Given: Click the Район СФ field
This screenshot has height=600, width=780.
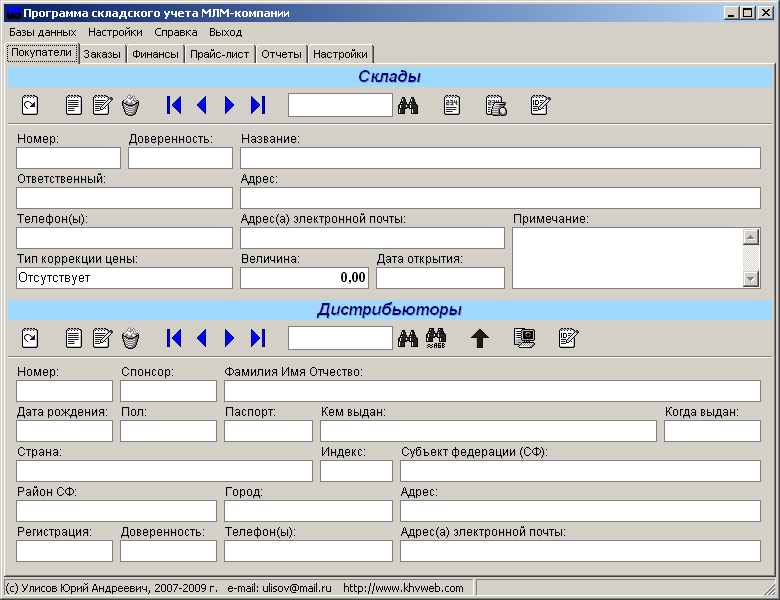Looking at the screenshot, I should tap(116, 511).
